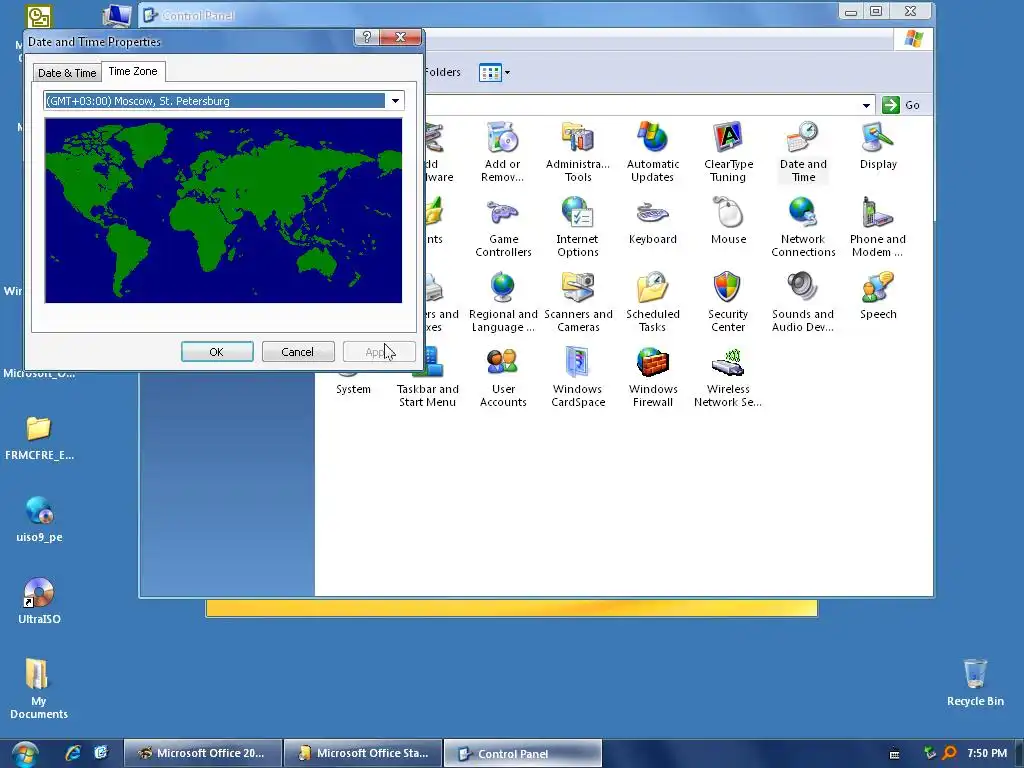Click the orange magnifier tray icon
Screen dimensions: 1024x768
(949, 753)
